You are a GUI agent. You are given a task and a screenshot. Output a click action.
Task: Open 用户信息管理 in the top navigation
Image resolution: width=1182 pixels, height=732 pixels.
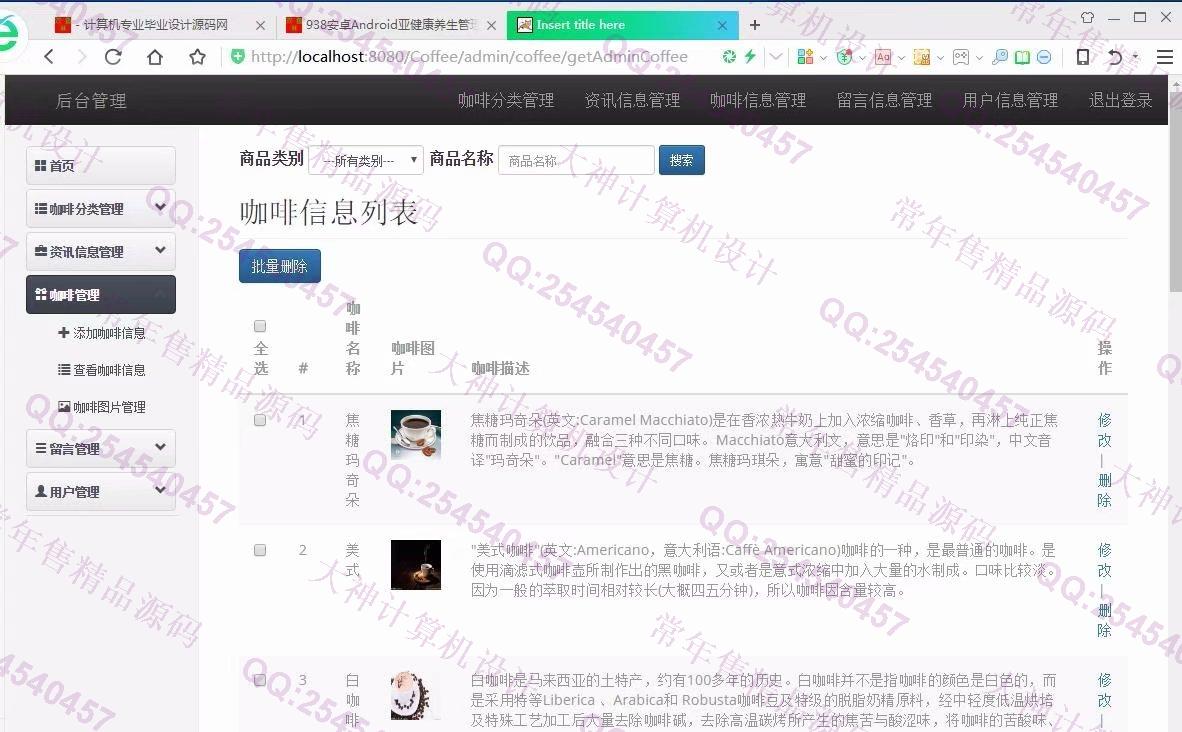(x=1010, y=100)
